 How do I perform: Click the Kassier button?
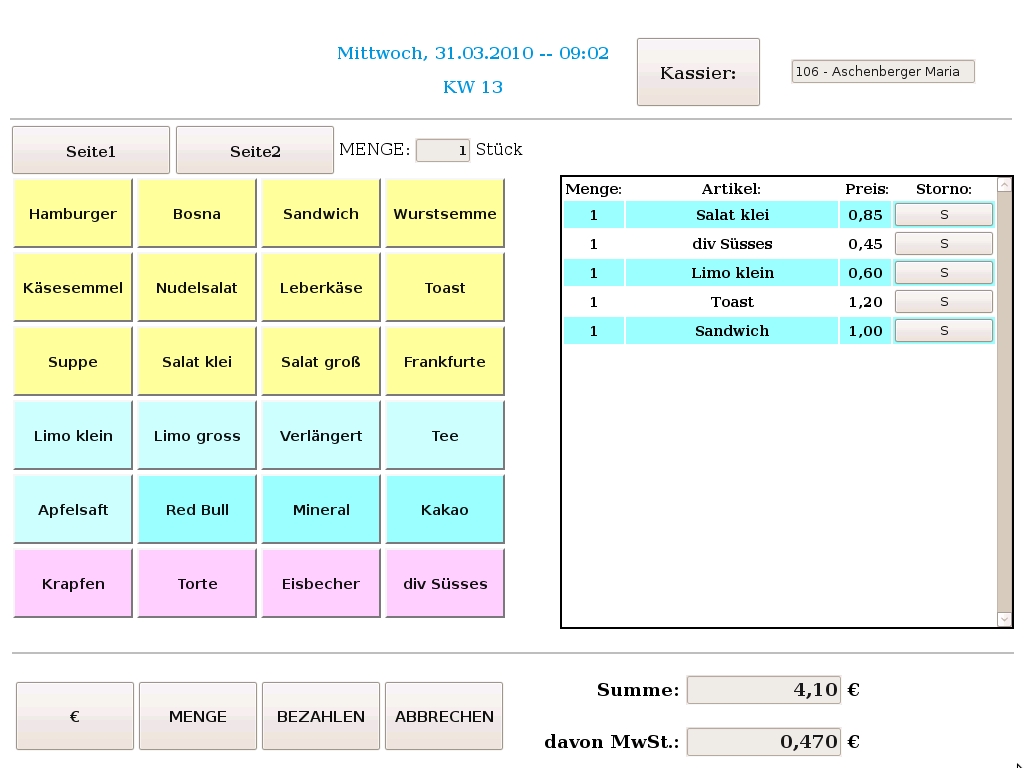click(x=698, y=72)
